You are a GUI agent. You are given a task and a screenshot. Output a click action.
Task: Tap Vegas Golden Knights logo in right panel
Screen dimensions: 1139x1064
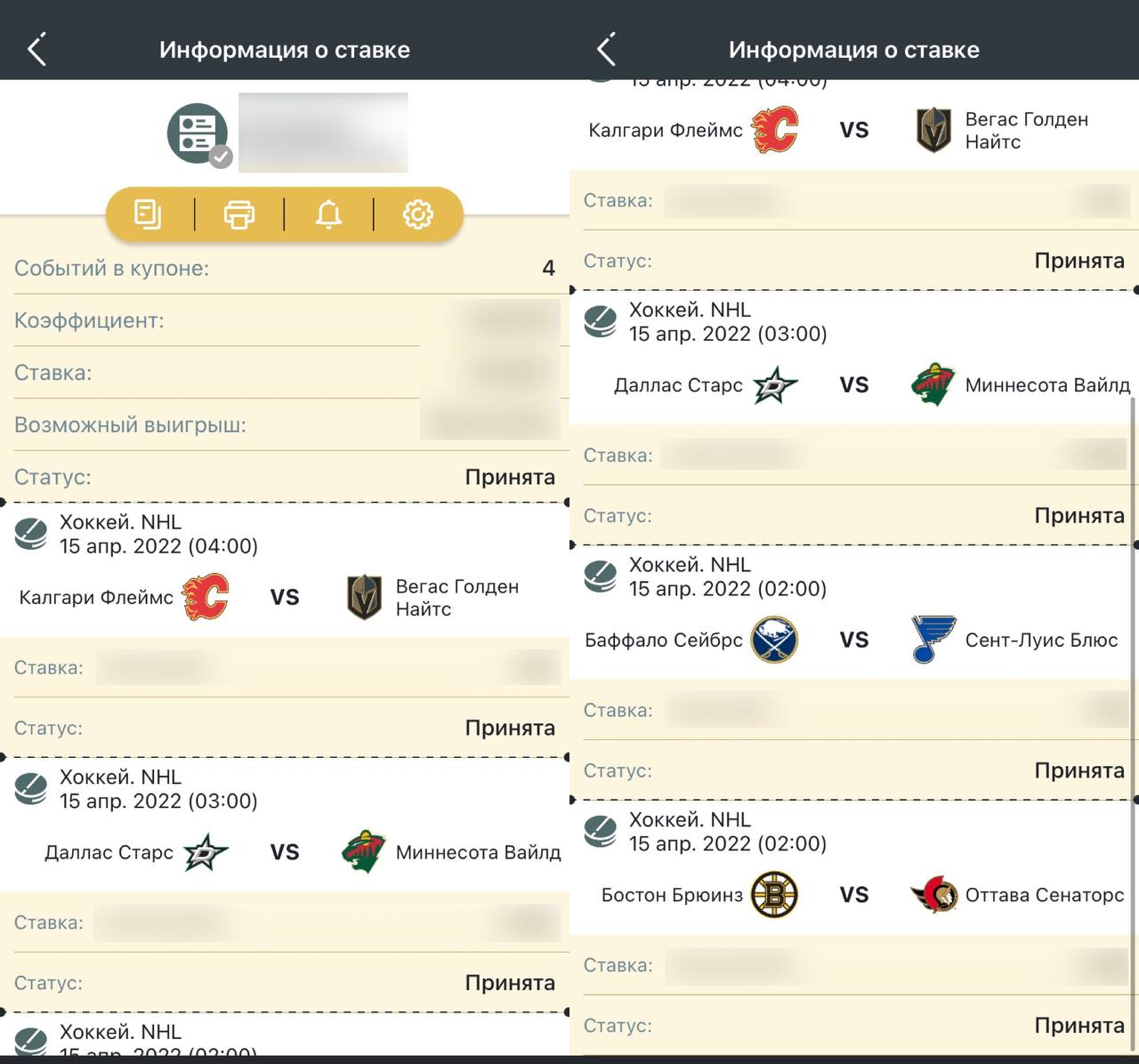pyautogui.click(x=933, y=130)
